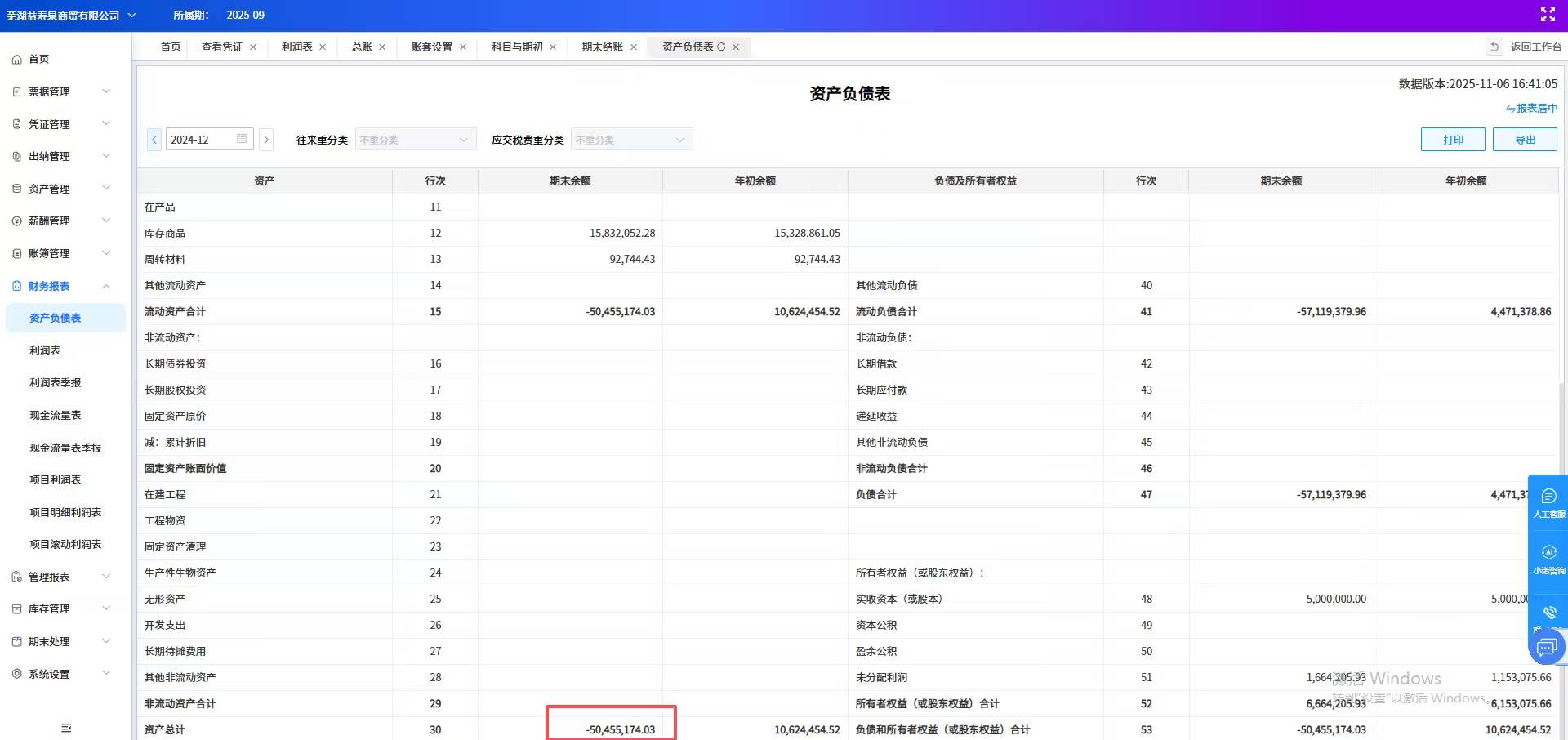
Task: Go to next period arrow
Action: 266,140
